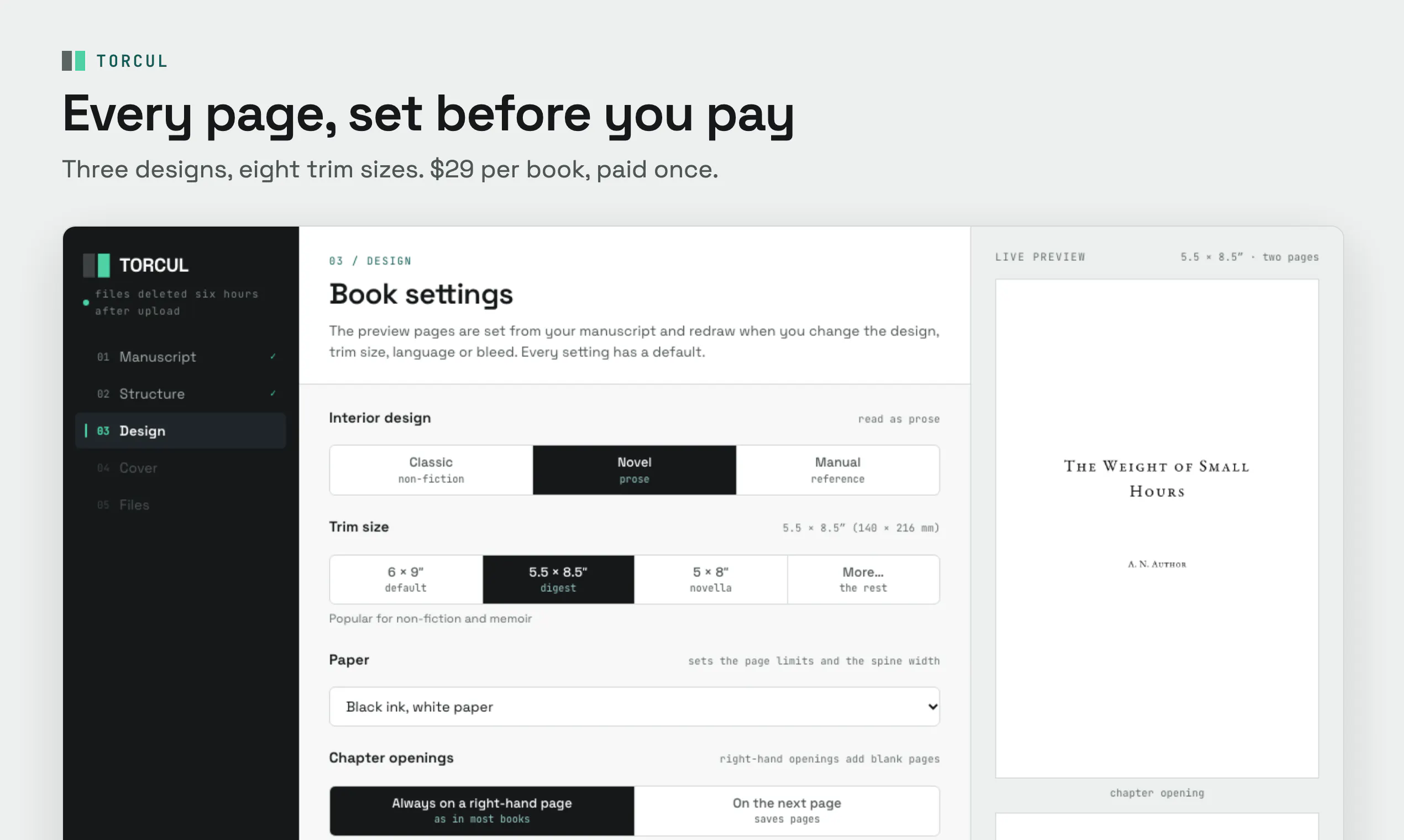Screen dimensions: 1404x840
Task: Open the Paper dropdown showing Black ink, white paper
Action: click(x=634, y=706)
